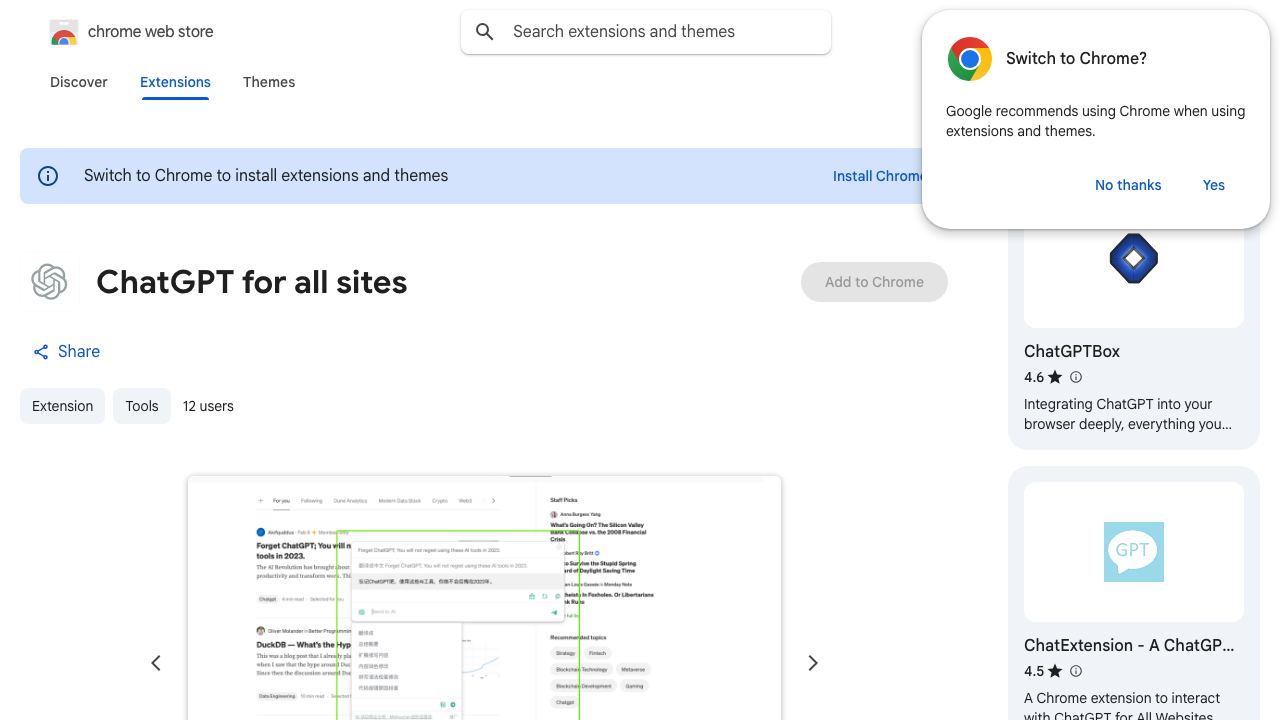Open the Discover tab
The image size is (1280, 720).
(79, 82)
